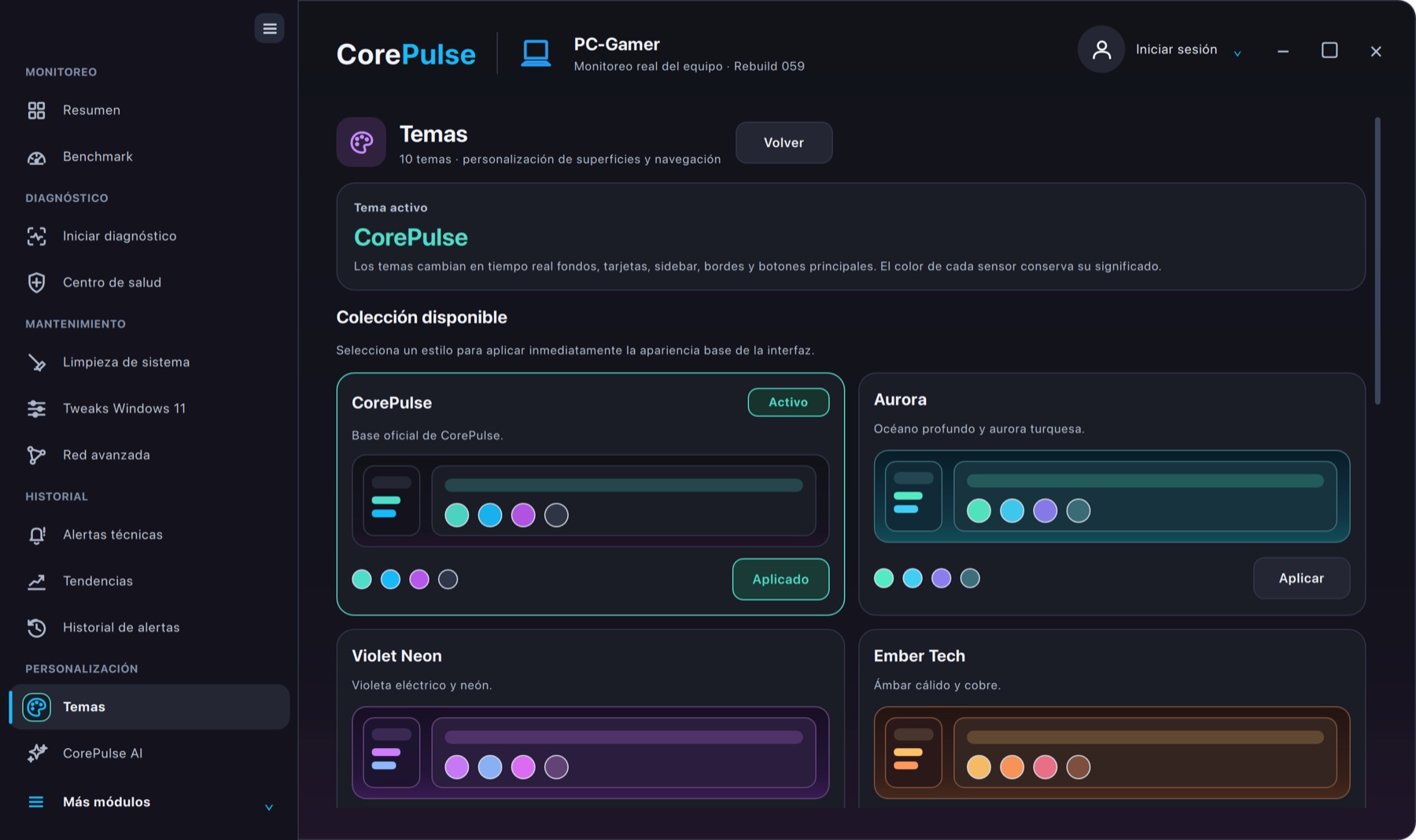Click the PC-Gamer laptop icon
Screen dimensions: 1416x840
pos(536,53)
